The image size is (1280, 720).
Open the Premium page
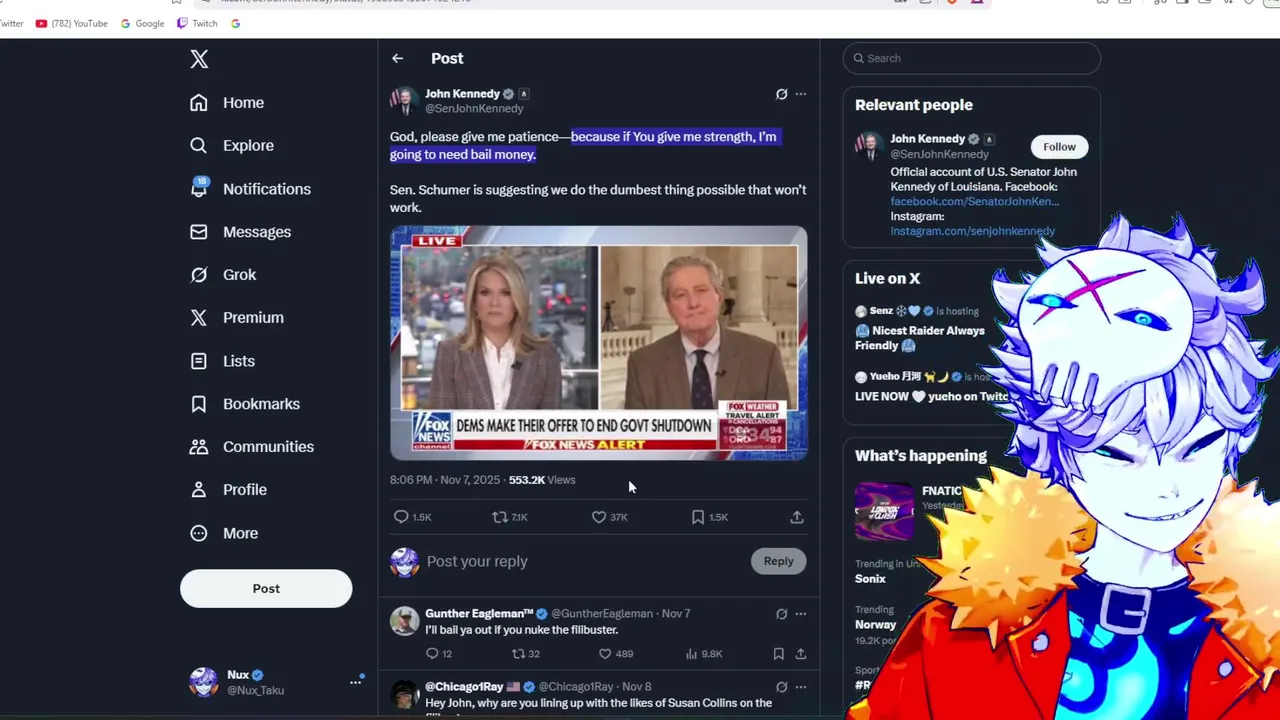(x=237, y=317)
